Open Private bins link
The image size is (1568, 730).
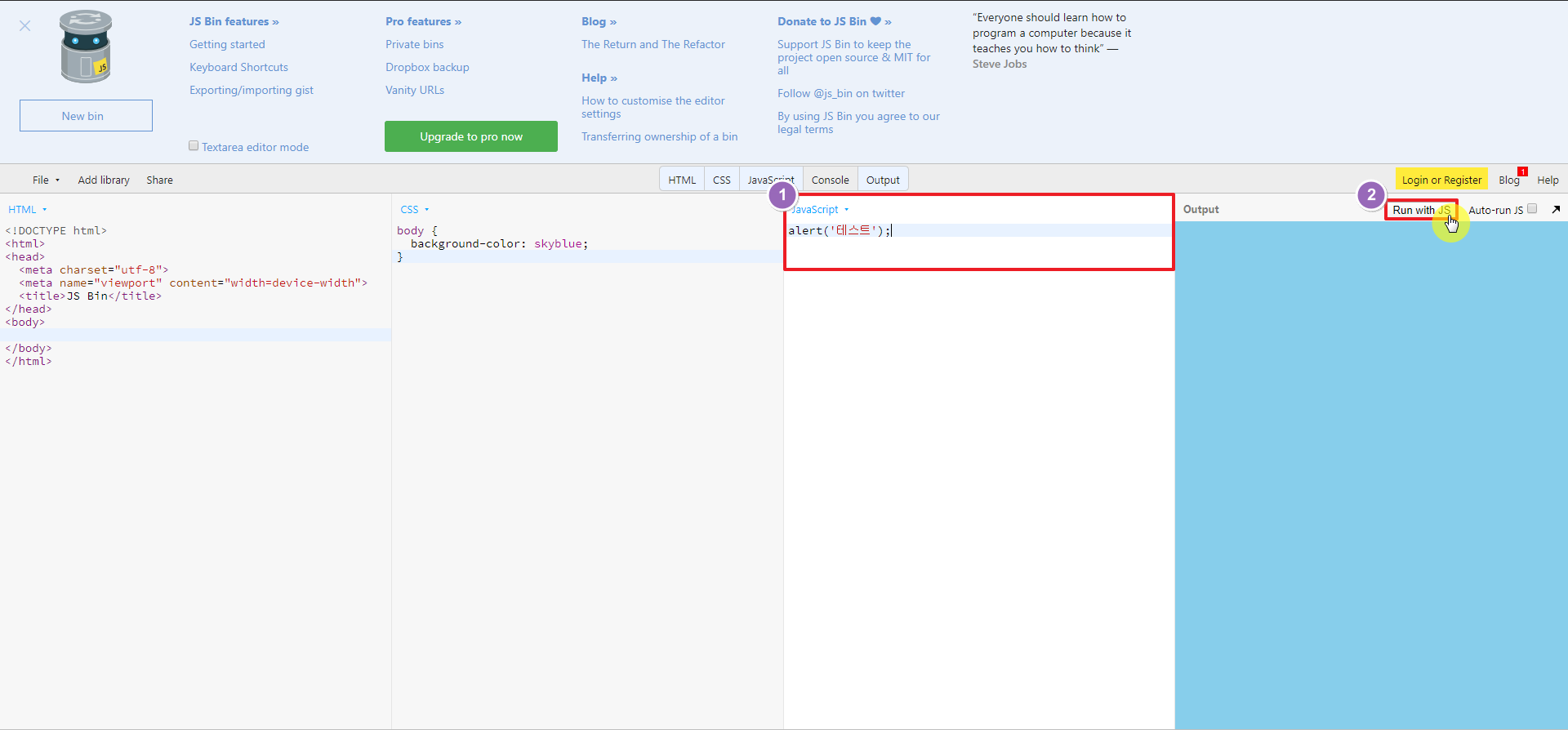tap(415, 44)
